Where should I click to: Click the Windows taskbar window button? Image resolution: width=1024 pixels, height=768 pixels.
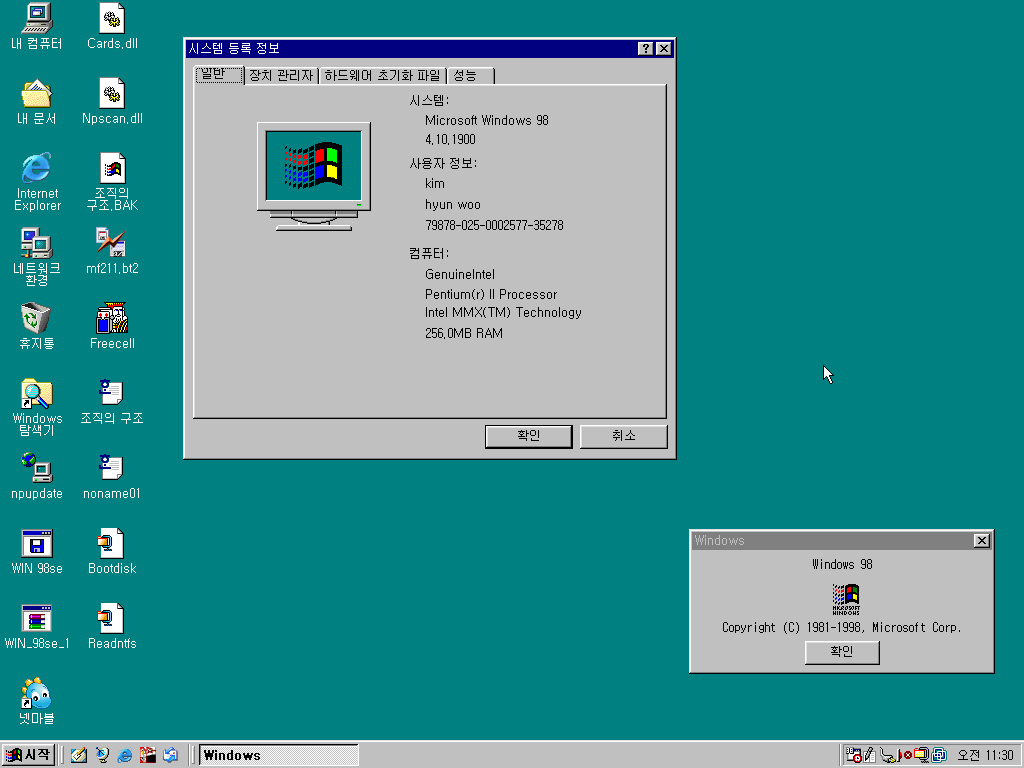point(278,756)
